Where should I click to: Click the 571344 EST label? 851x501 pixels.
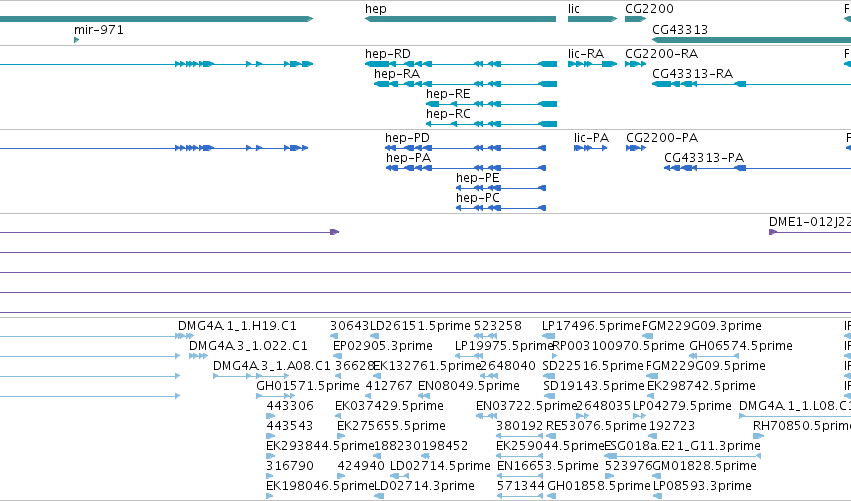(520, 486)
